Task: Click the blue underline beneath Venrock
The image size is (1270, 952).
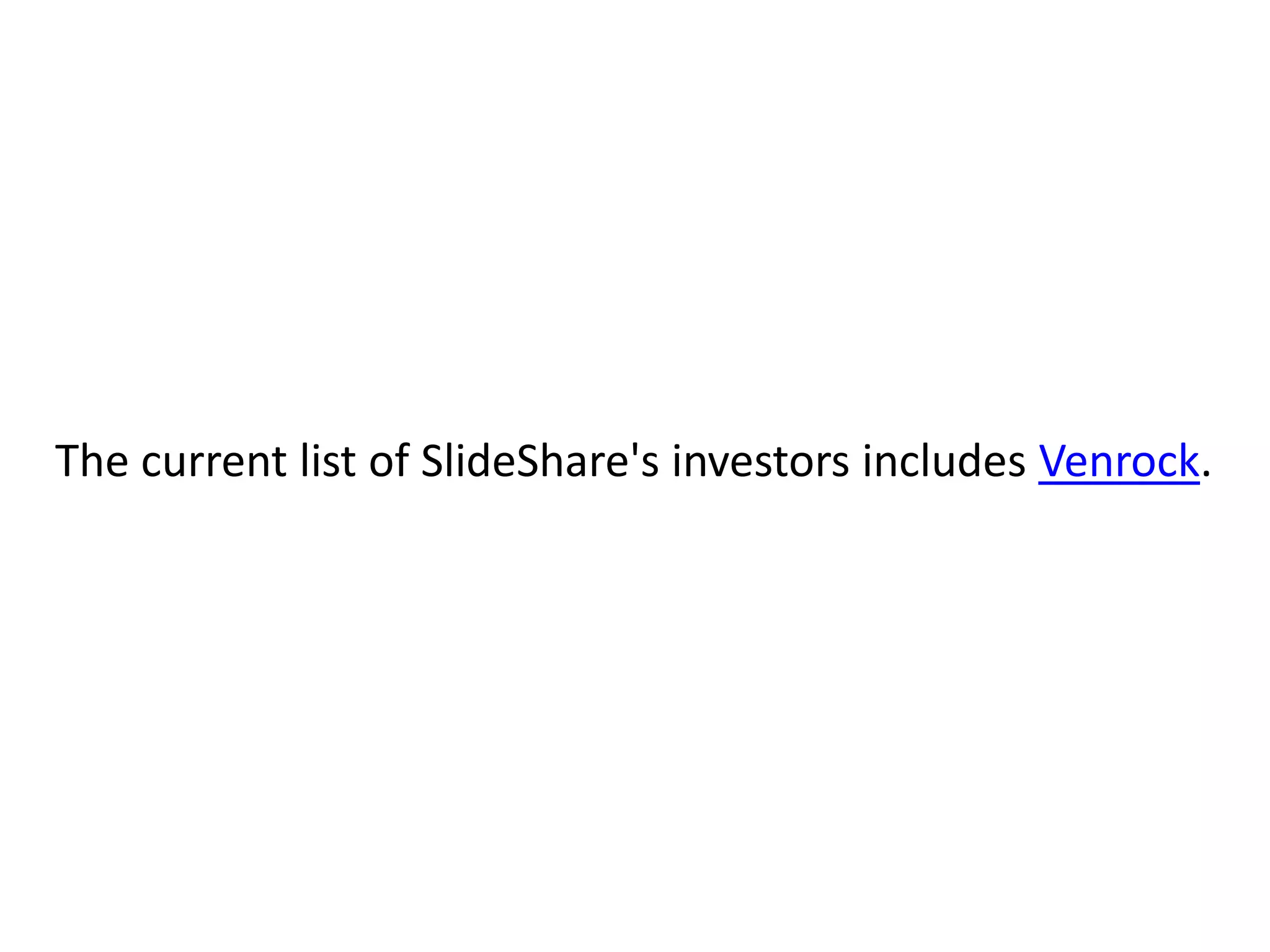Action: tap(1119, 484)
